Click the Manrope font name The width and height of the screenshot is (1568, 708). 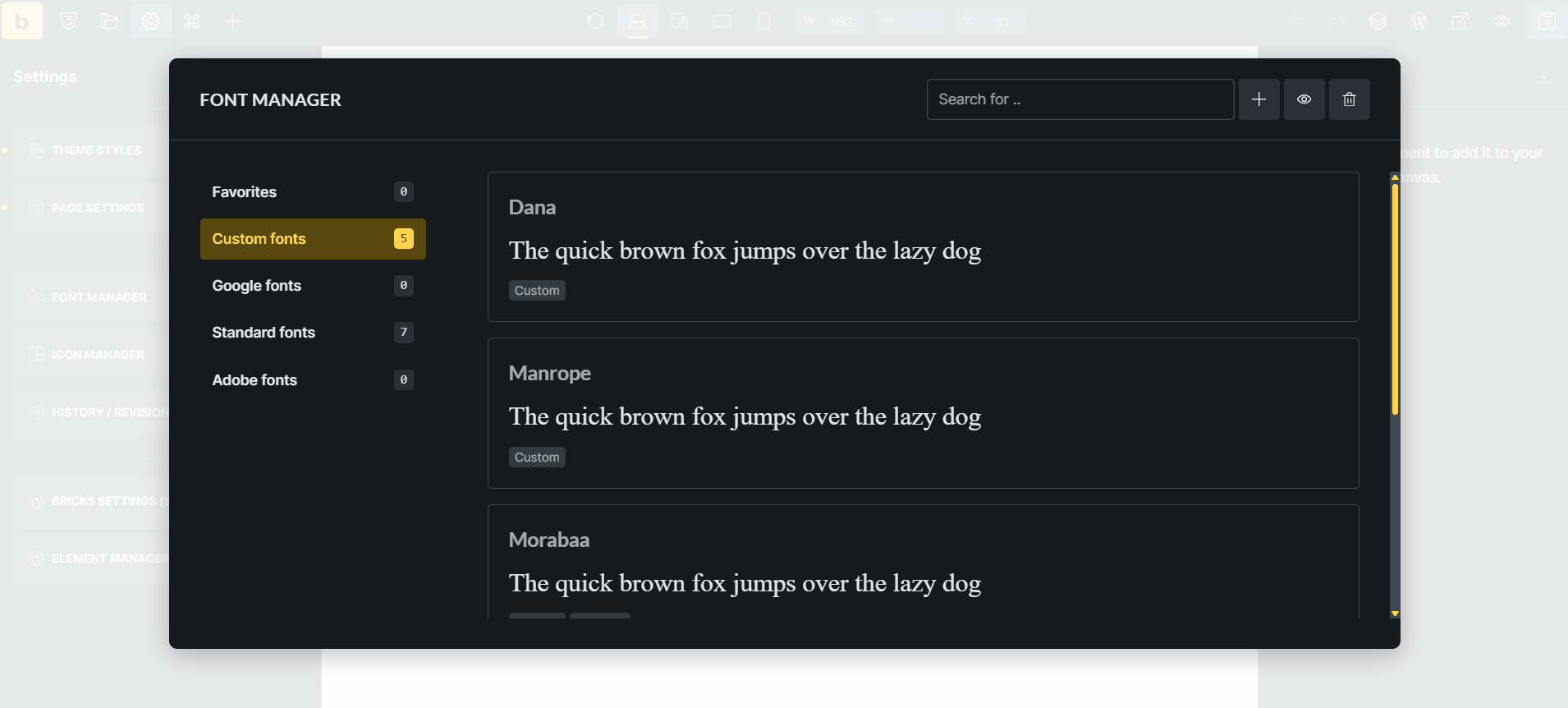(x=550, y=373)
